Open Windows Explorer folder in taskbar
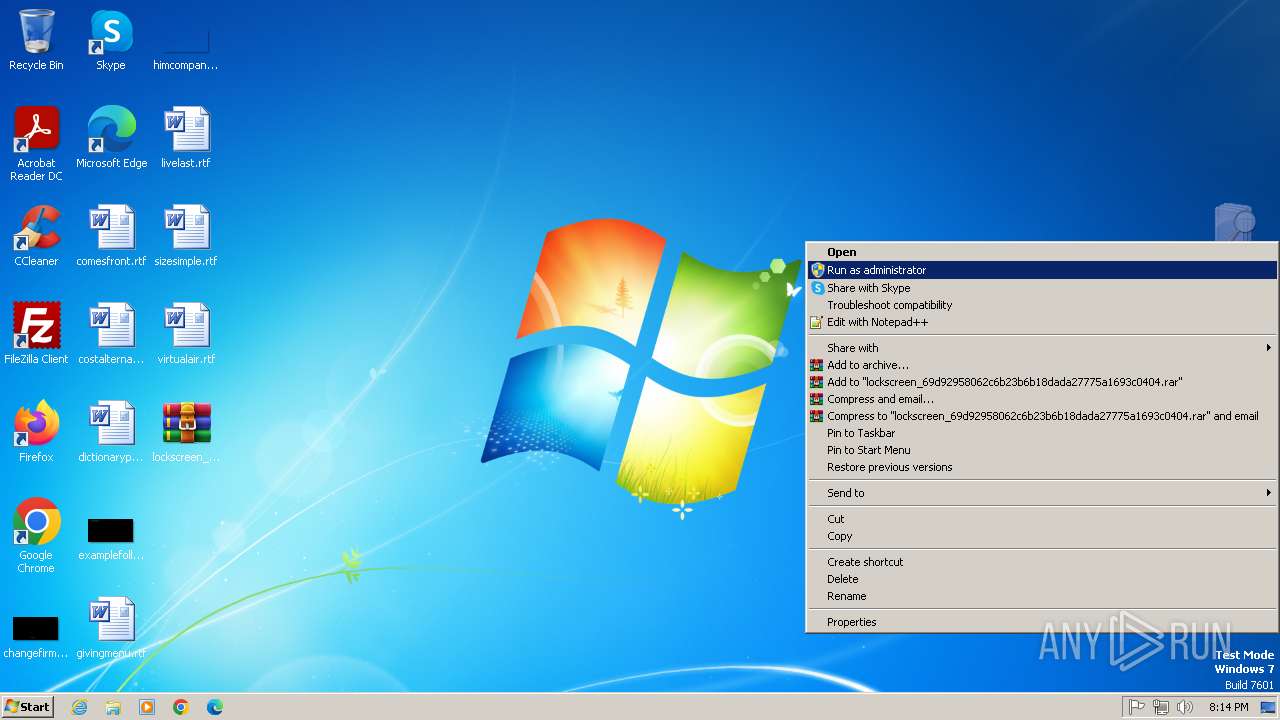 113,707
